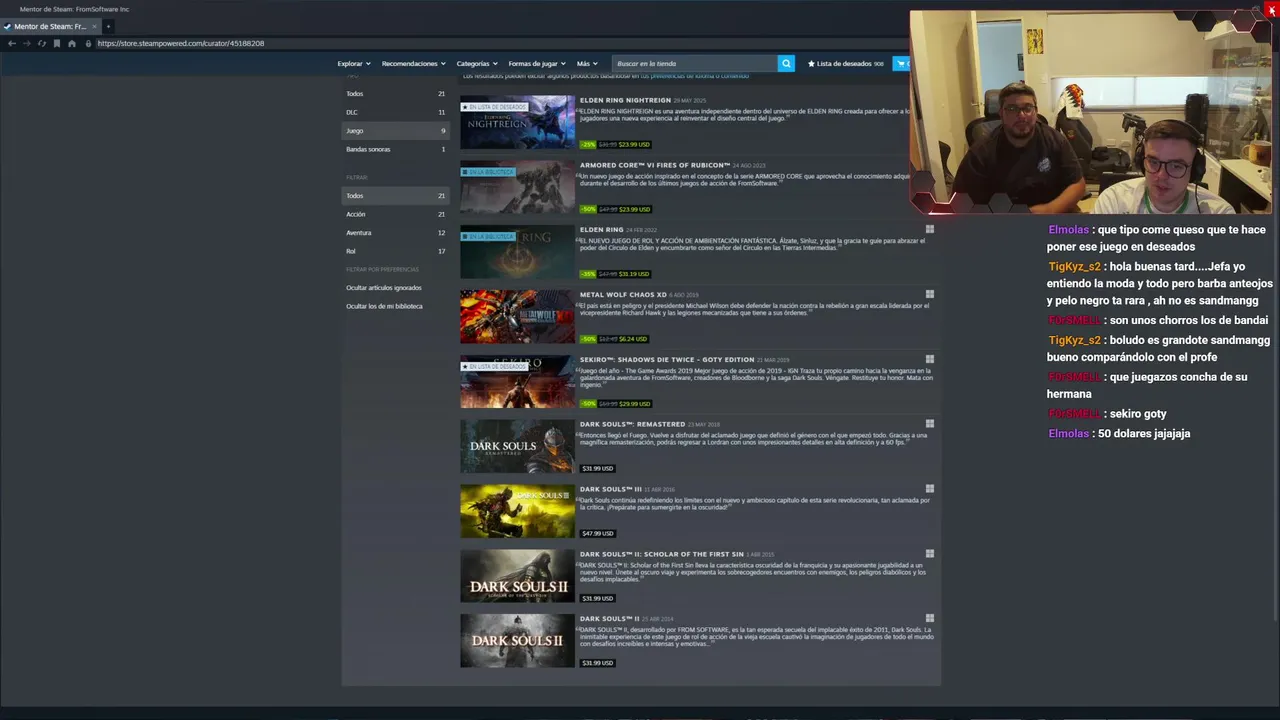Screen dimensions: 1280x720
Task: Click the browser forward arrow
Action: 27,43
